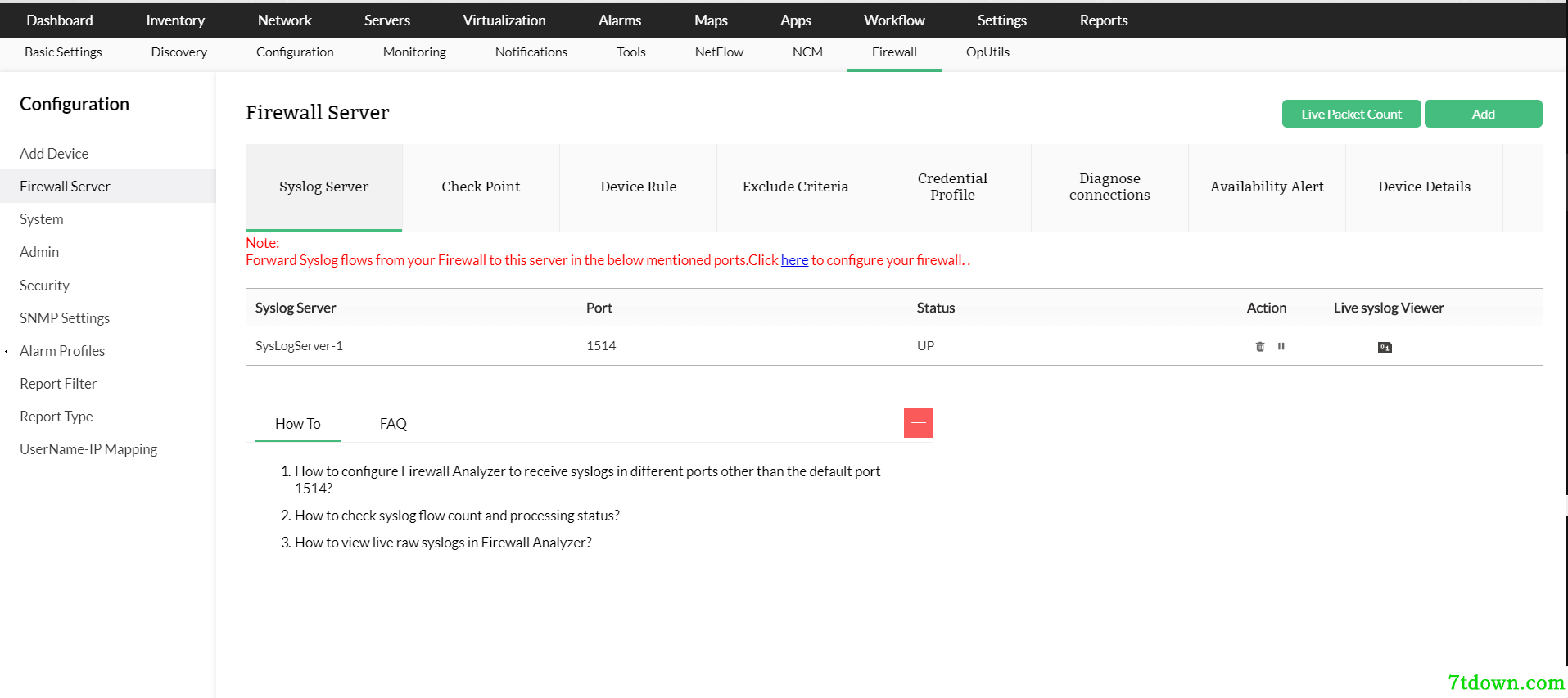
Task: Open the Settings menu
Action: point(1002,20)
